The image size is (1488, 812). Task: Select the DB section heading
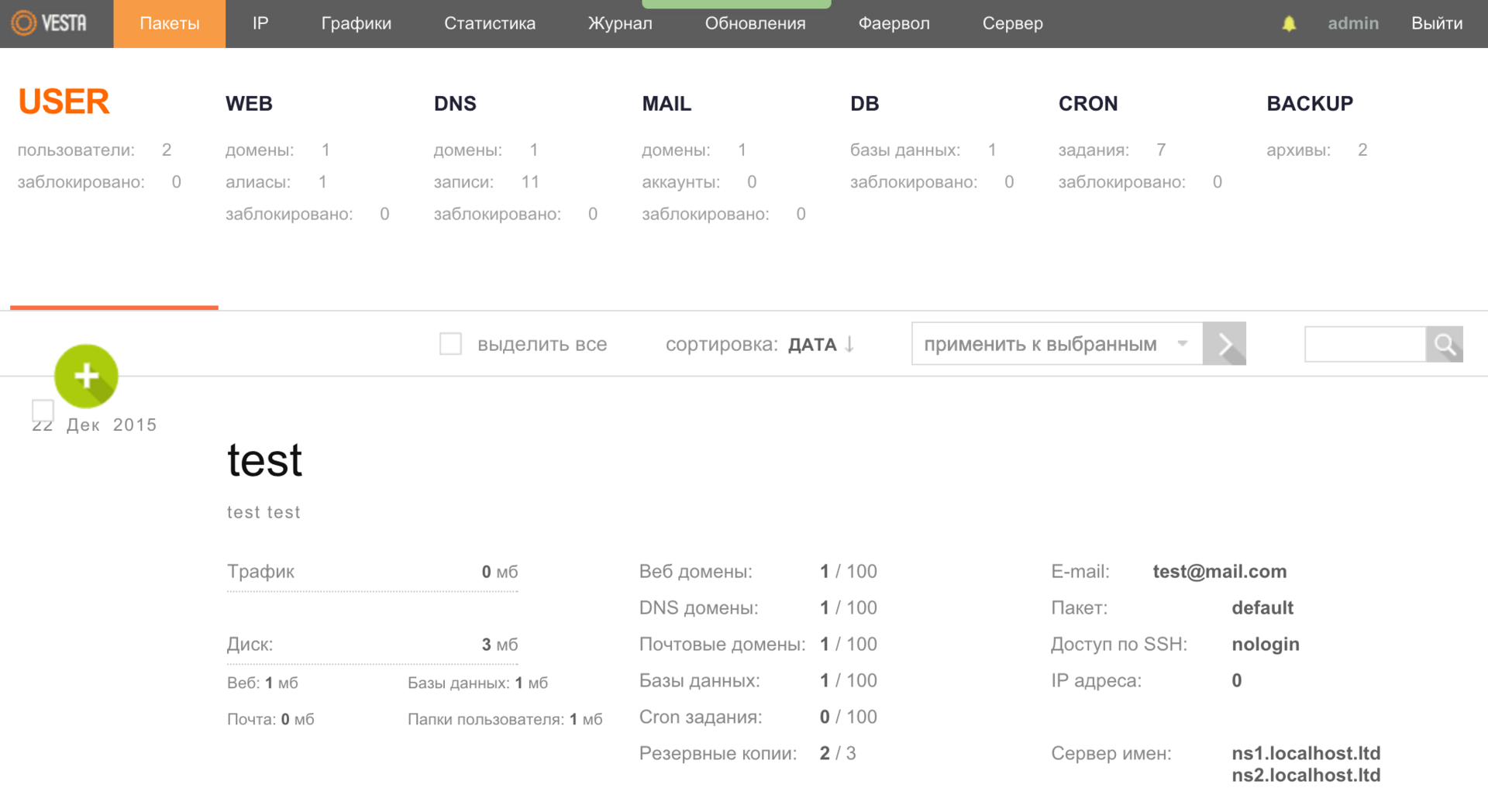pos(864,104)
